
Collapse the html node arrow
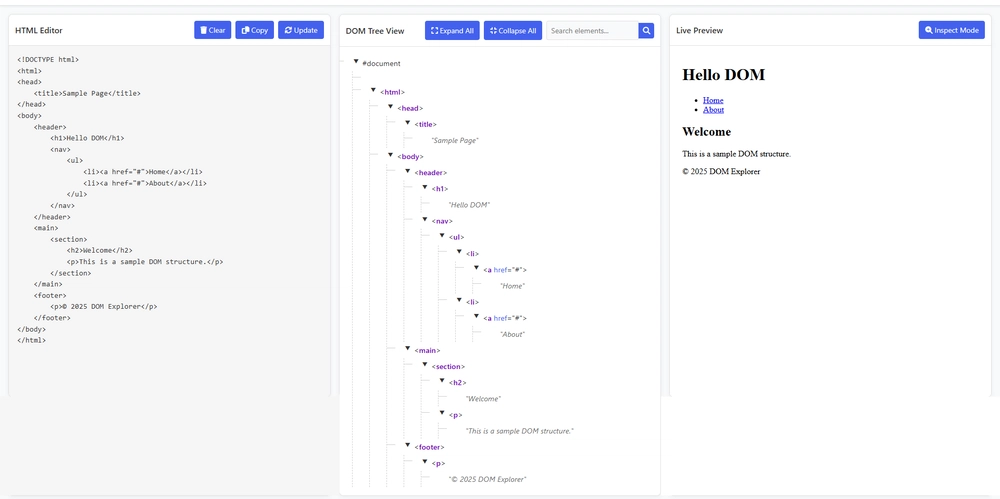(373, 90)
